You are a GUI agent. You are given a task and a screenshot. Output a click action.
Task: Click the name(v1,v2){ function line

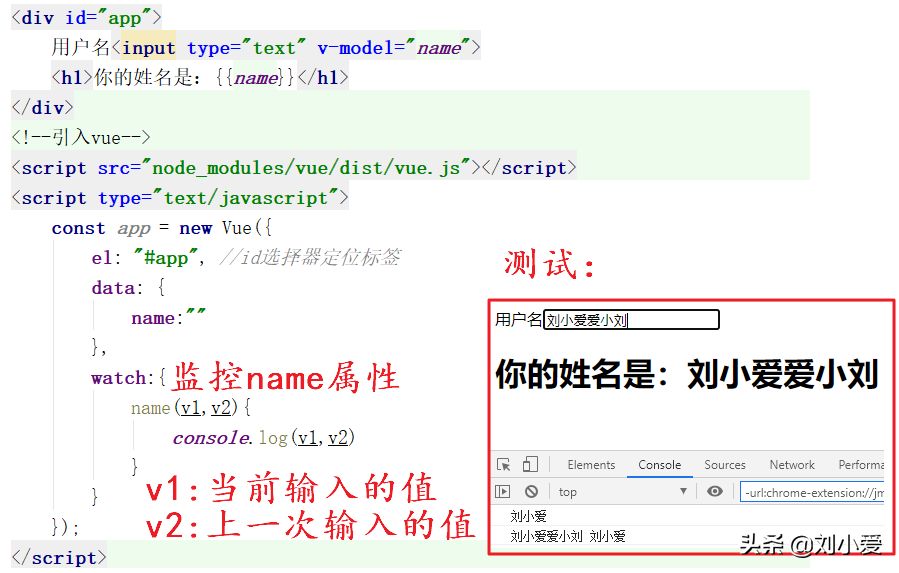point(190,408)
